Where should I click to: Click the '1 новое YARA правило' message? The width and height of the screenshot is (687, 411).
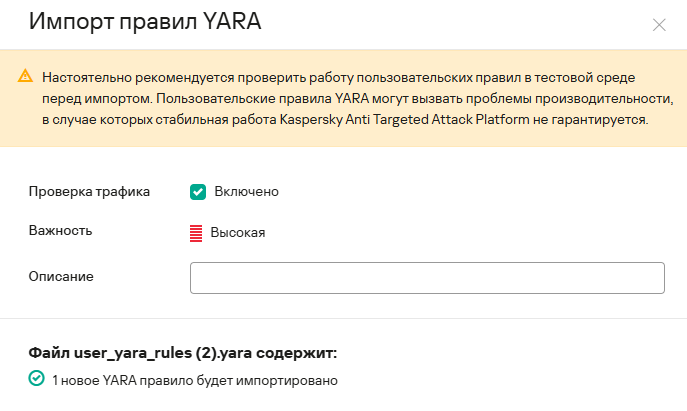[x=195, y=380]
